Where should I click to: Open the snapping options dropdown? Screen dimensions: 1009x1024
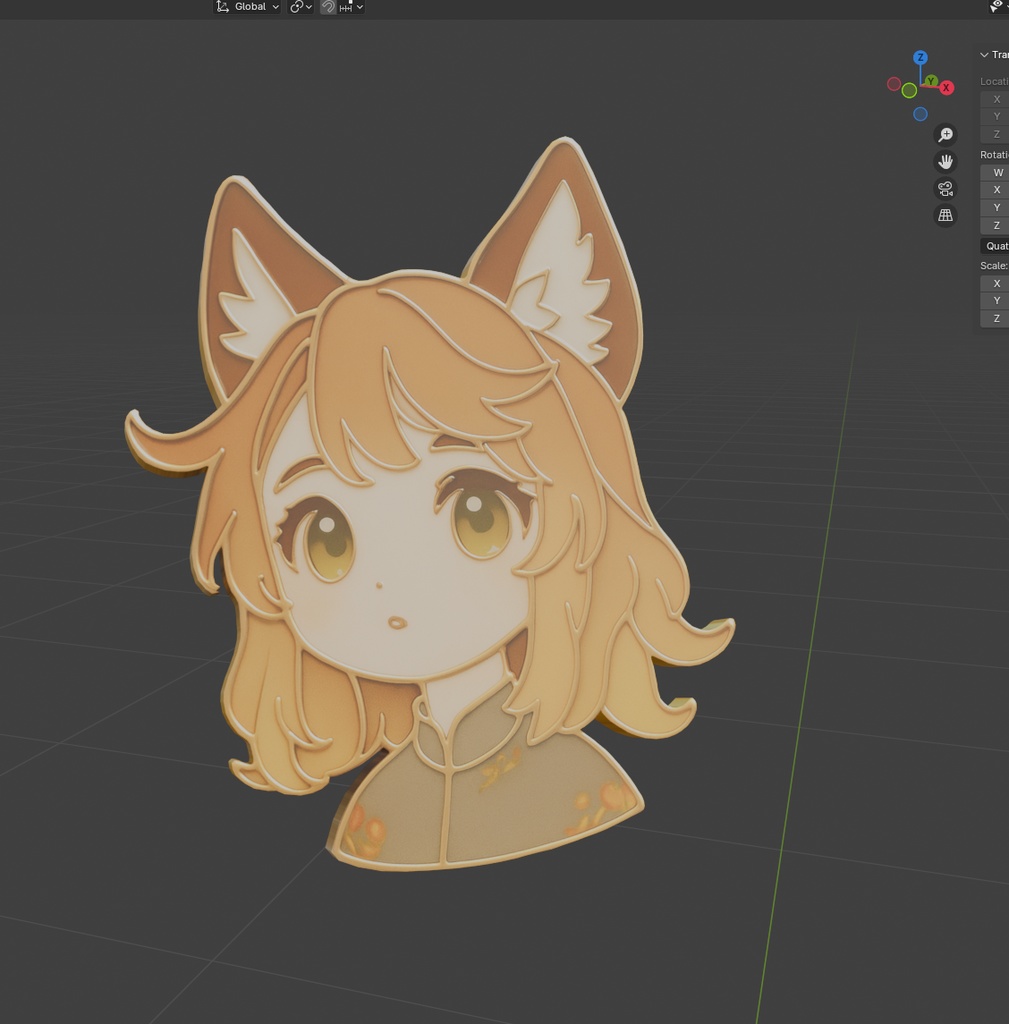pos(351,7)
